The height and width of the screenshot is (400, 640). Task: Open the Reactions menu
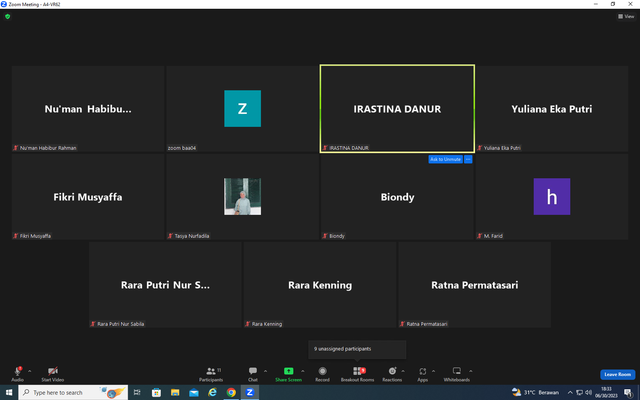click(x=392, y=374)
